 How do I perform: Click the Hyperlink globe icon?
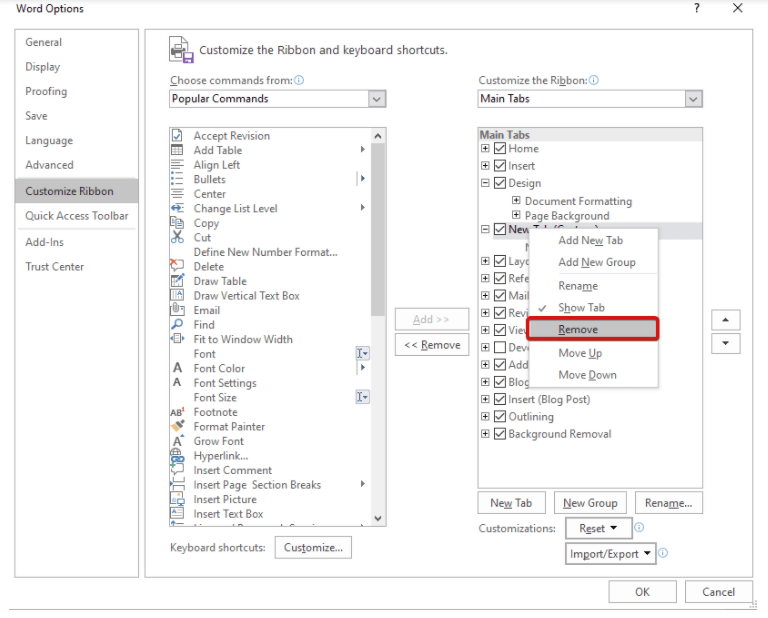[x=177, y=455]
